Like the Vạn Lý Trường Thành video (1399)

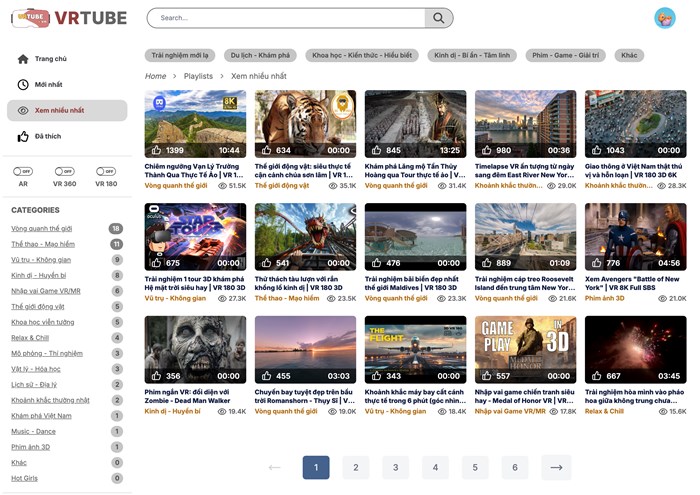[156, 150]
